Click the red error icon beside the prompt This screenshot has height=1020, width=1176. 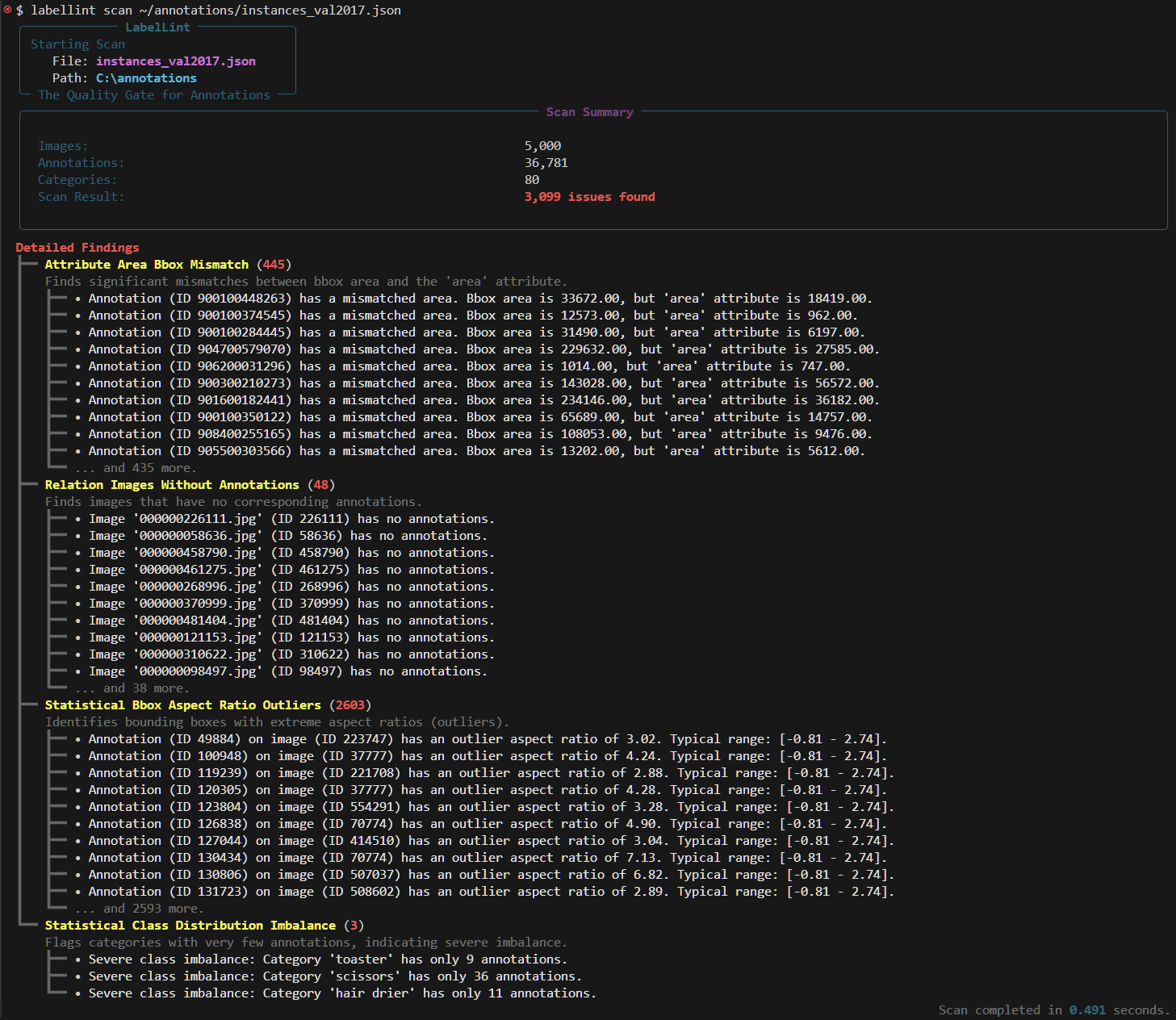[7, 10]
